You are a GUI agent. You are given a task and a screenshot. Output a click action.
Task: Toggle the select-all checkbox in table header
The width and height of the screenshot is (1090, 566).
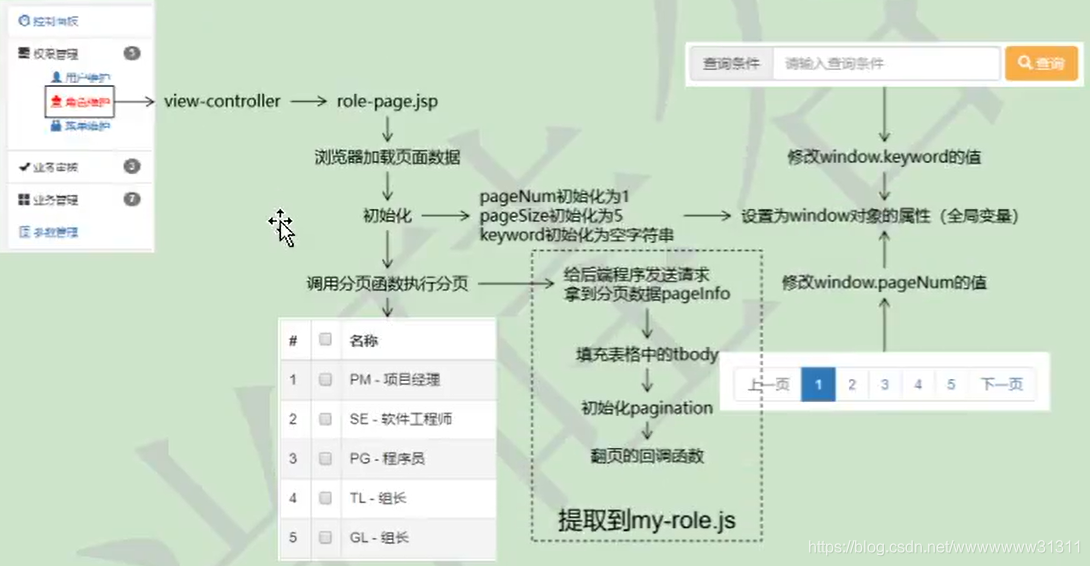[x=325, y=339]
